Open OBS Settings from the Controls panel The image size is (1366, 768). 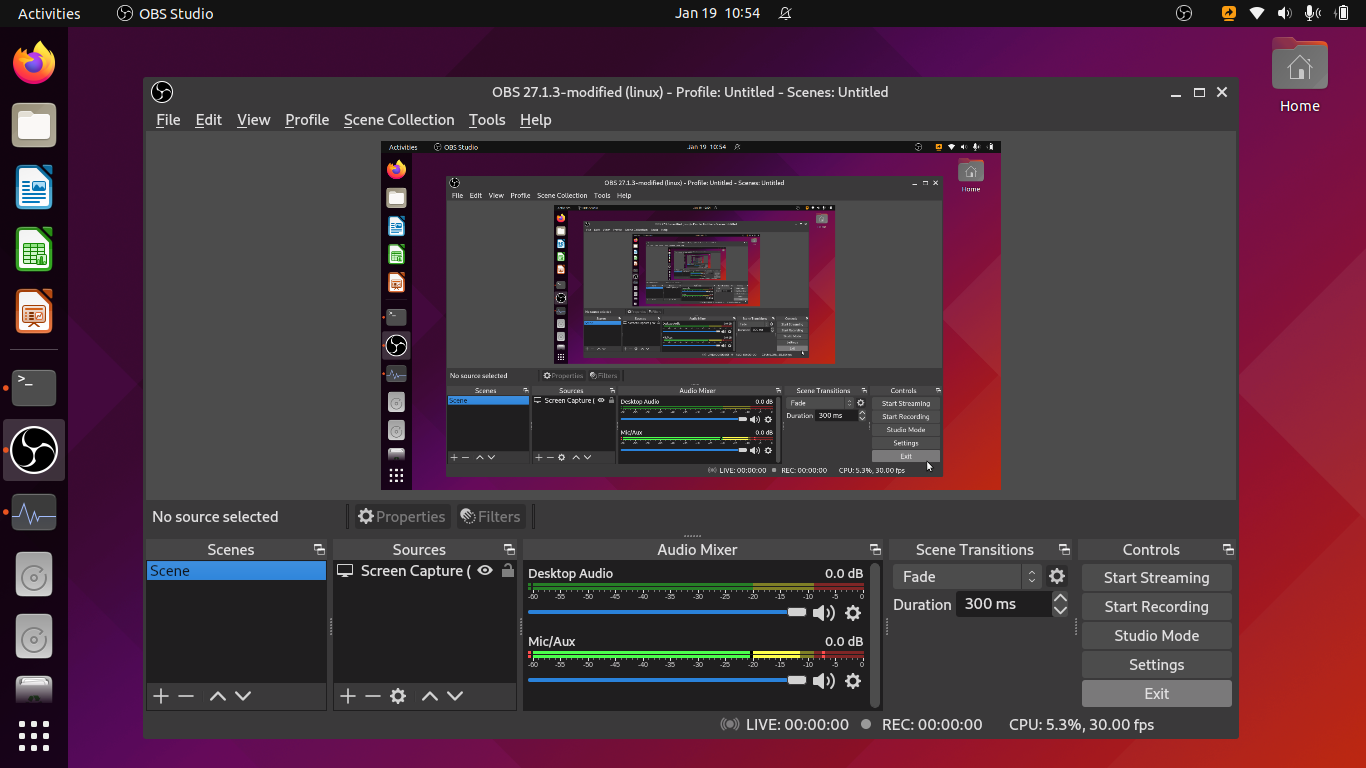coord(1157,665)
